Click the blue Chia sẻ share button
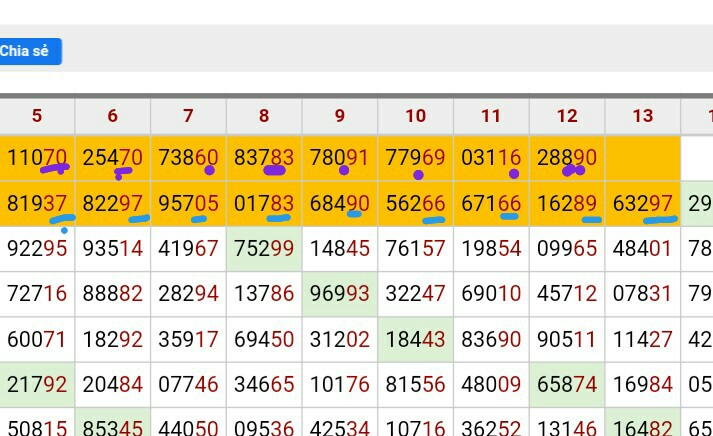Screen dimensions: 713x436 tap(29, 51)
